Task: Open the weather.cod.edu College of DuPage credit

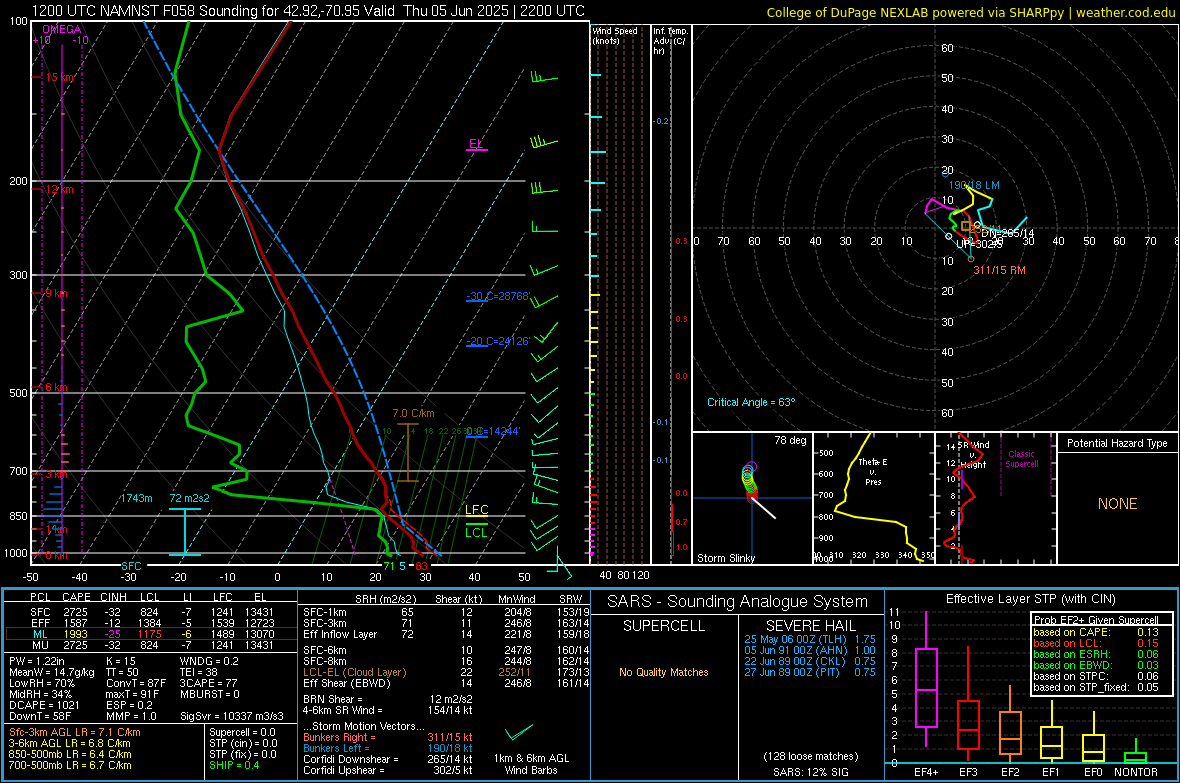Action: coord(970,12)
